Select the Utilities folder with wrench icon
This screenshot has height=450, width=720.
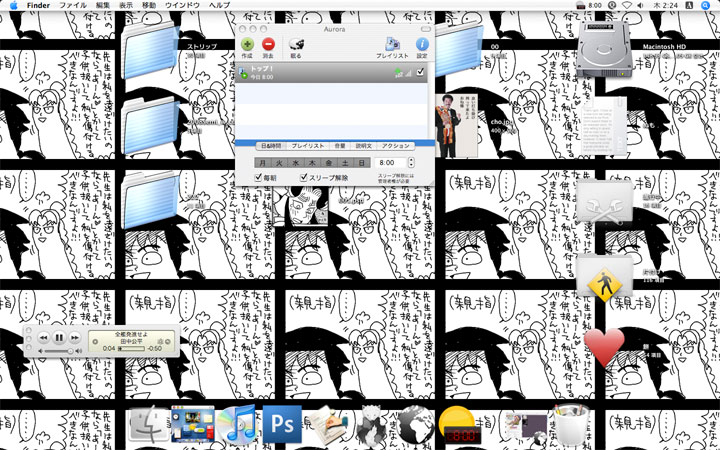coord(604,202)
